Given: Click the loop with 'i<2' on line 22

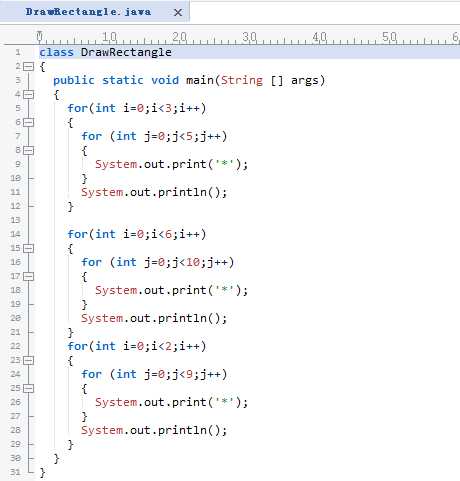Looking at the screenshot, I should click(137, 346).
